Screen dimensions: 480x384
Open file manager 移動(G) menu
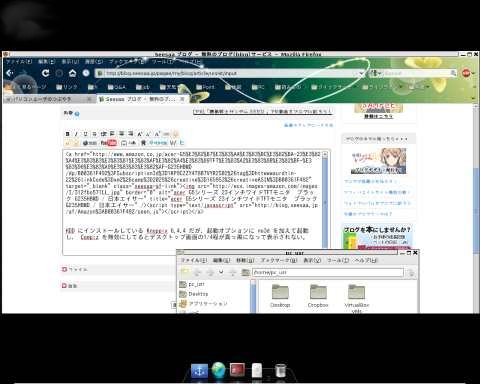click(x=245, y=260)
